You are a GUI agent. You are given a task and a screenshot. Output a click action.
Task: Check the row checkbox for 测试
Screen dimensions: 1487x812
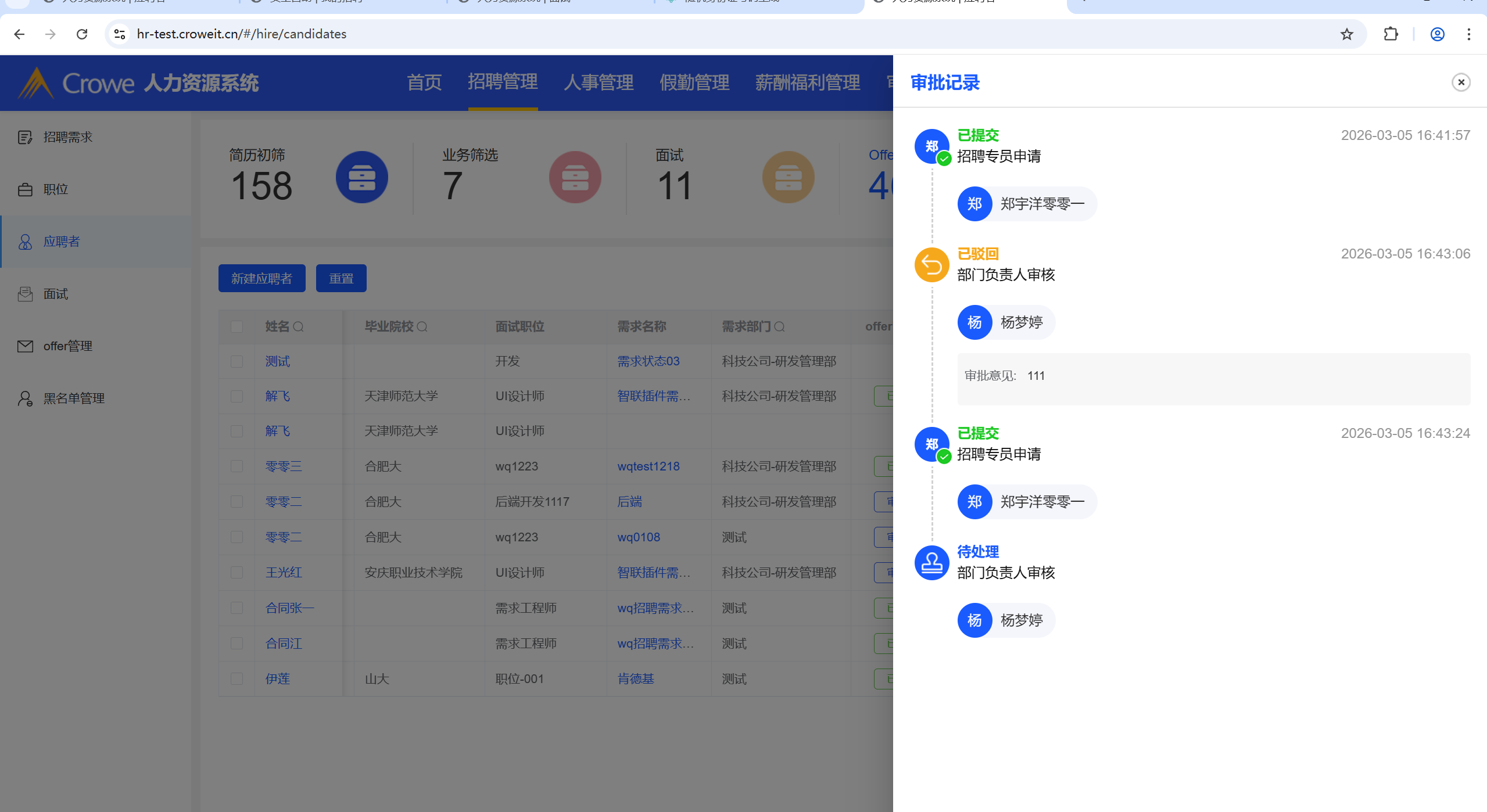point(237,361)
